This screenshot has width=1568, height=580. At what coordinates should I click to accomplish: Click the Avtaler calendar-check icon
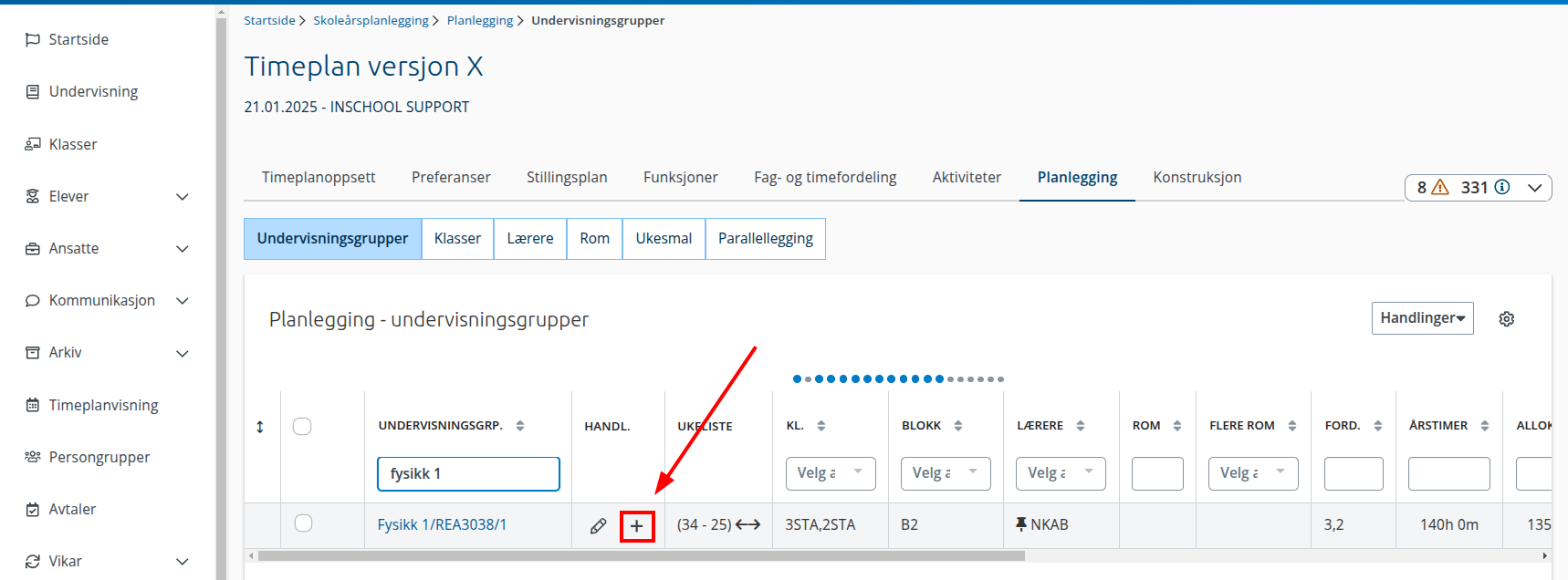33,509
